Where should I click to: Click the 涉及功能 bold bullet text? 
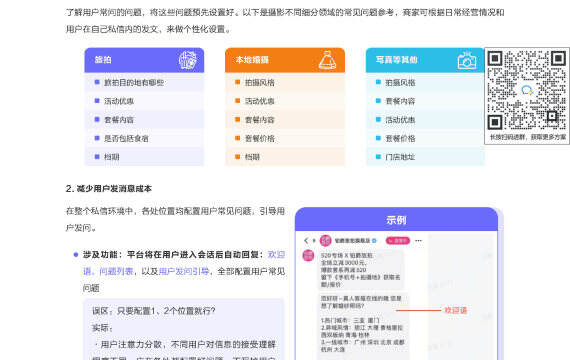(x=173, y=254)
